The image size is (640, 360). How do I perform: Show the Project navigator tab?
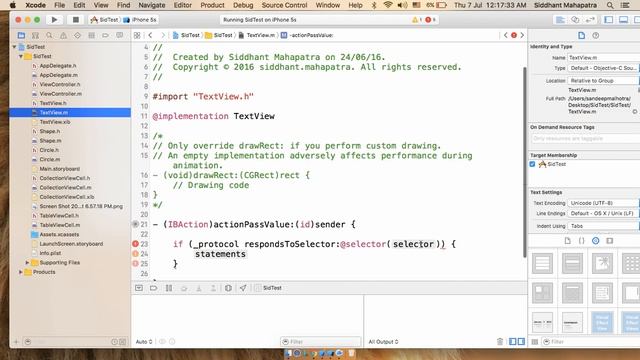(x=21, y=36)
